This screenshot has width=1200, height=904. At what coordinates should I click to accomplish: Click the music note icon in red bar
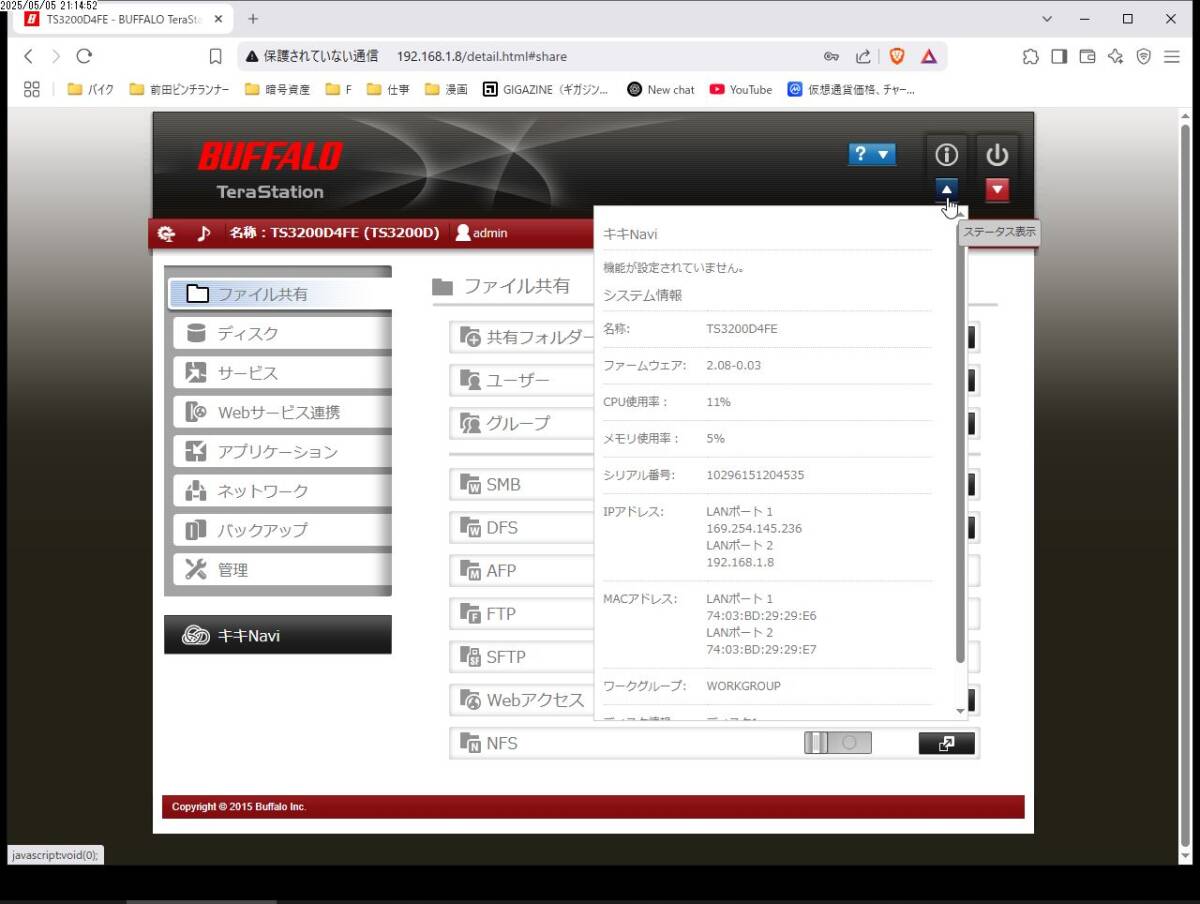203,233
